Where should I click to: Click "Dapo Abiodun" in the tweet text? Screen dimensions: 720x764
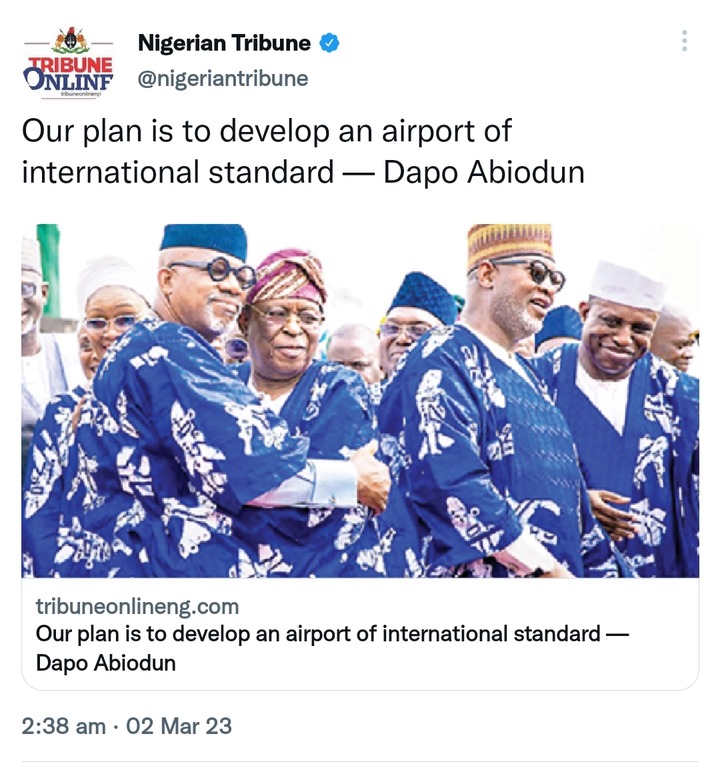click(484, 172)
